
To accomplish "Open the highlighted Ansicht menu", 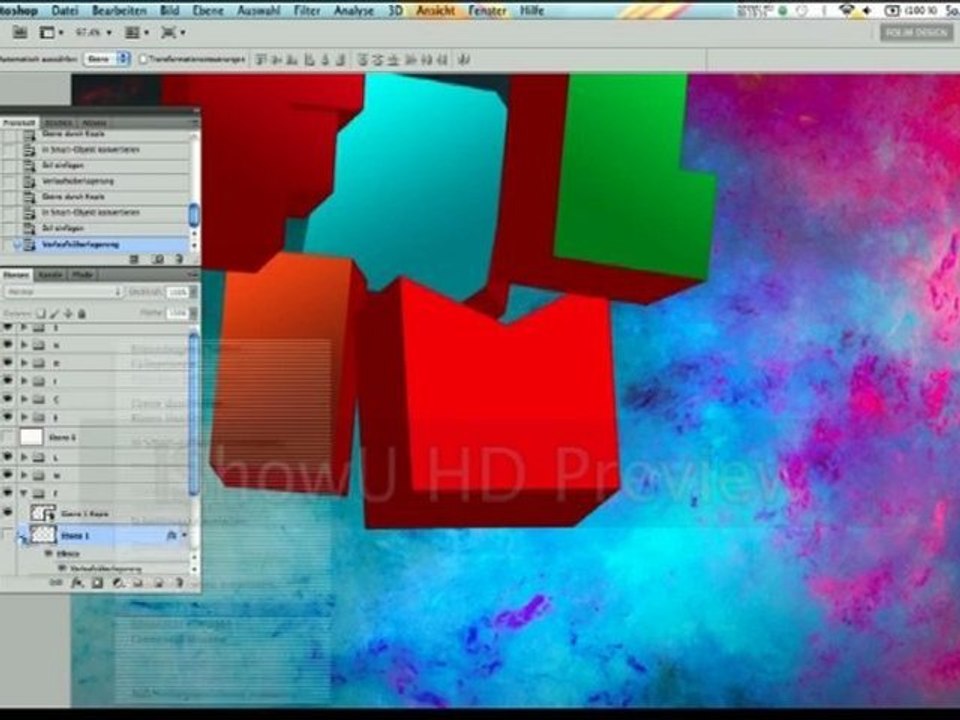I will (436, 10).
